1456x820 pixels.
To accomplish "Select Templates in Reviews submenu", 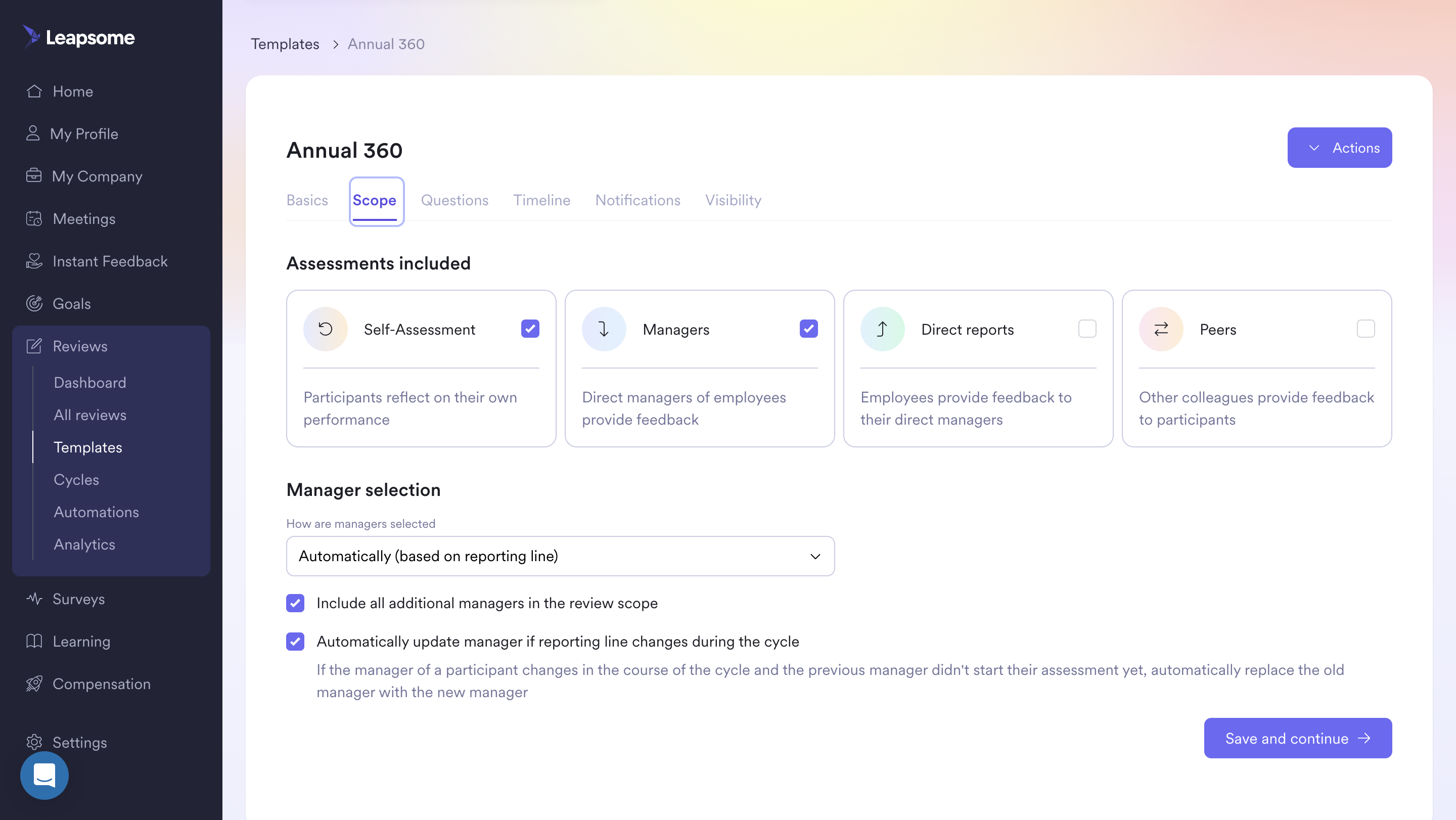I will pyautogui.click(x=87, y=447).
